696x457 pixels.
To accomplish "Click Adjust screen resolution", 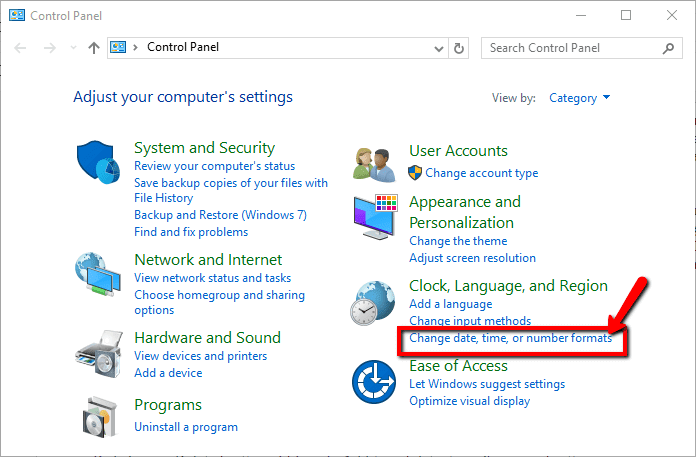I will [472, 258].
